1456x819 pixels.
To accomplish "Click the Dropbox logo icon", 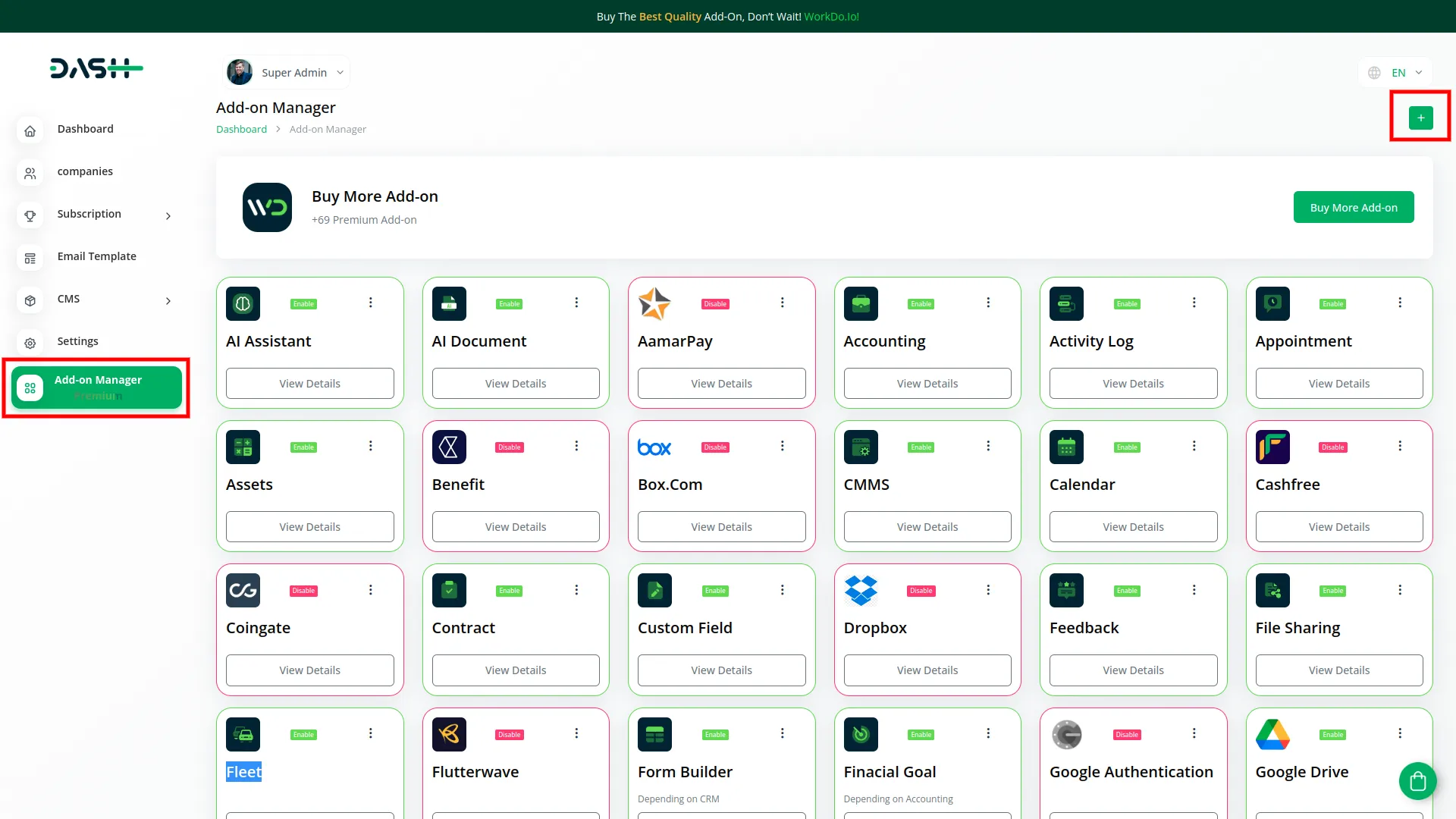I will tap(861, 590).
